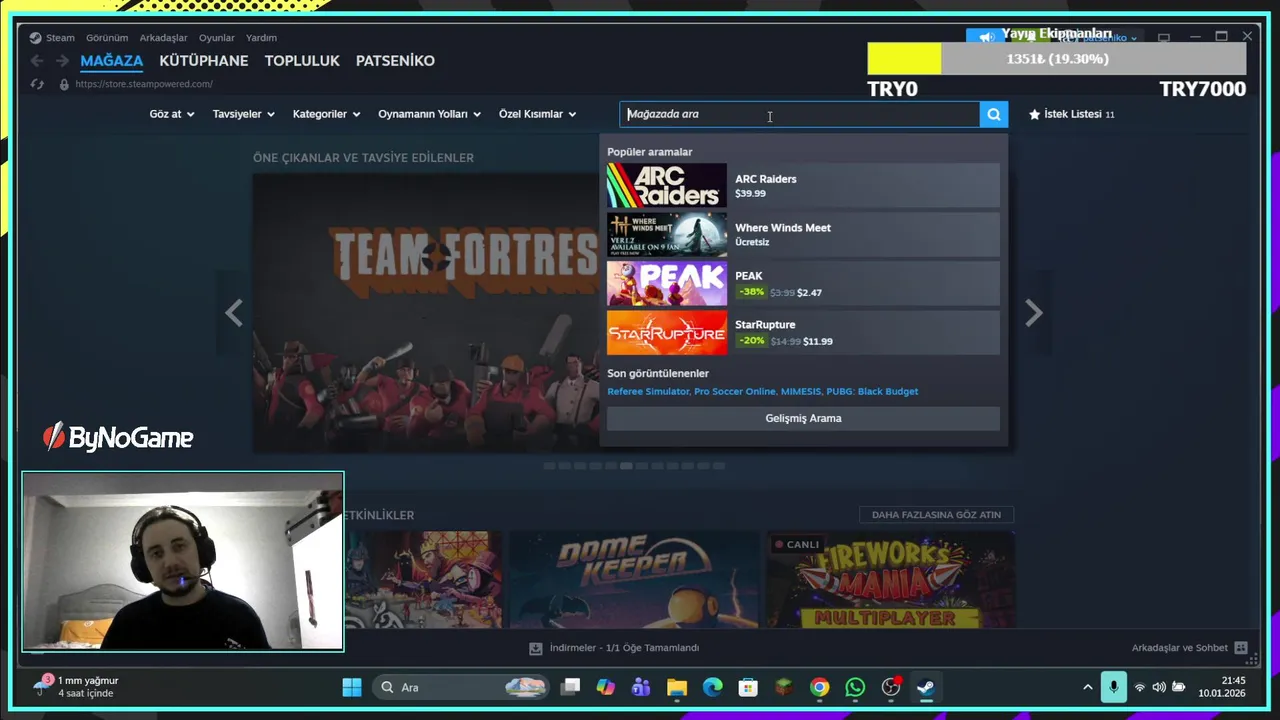This screenshot has height=720, width=1280.
Task: Click DAHA FAZLASINA GÖZ ATIN button
Action: (x=936, y=515)
